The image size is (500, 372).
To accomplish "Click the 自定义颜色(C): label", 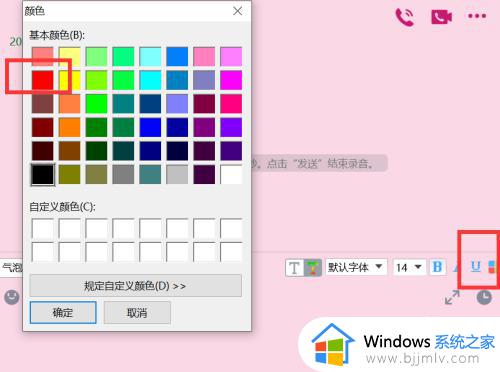I will click(x=62, y=207).
